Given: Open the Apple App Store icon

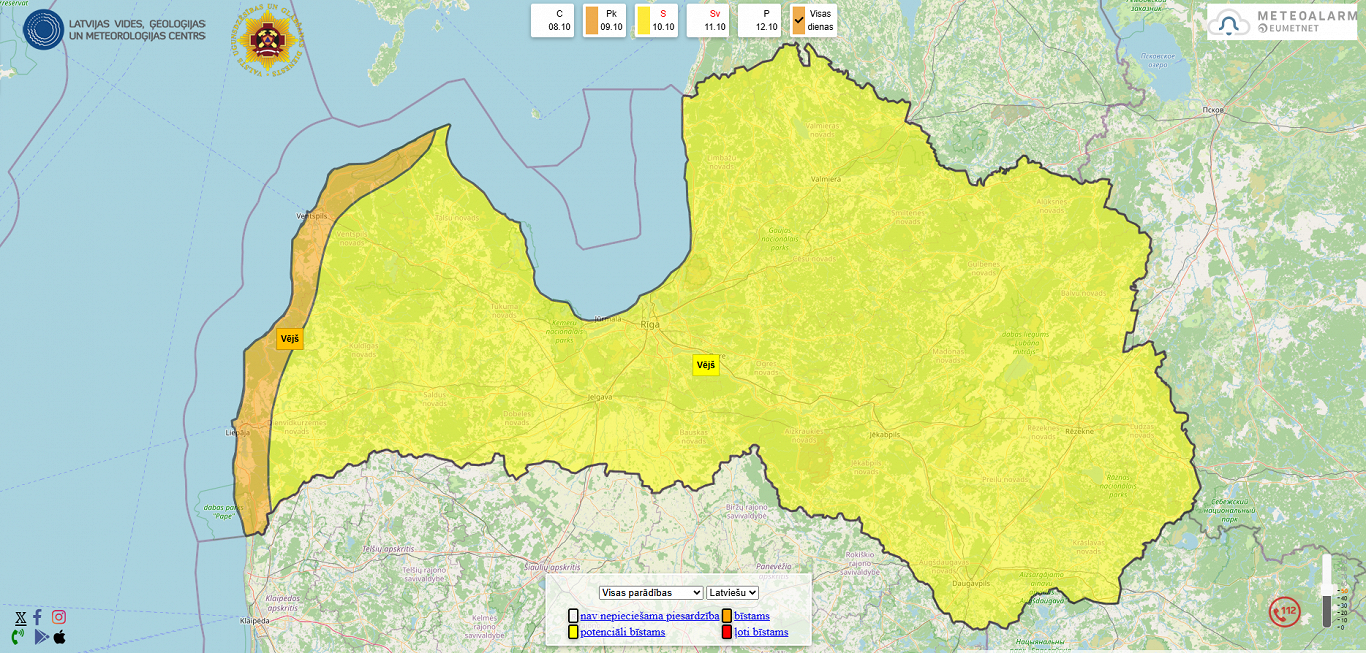Looking at the screenshot, I should coord(60,636).
